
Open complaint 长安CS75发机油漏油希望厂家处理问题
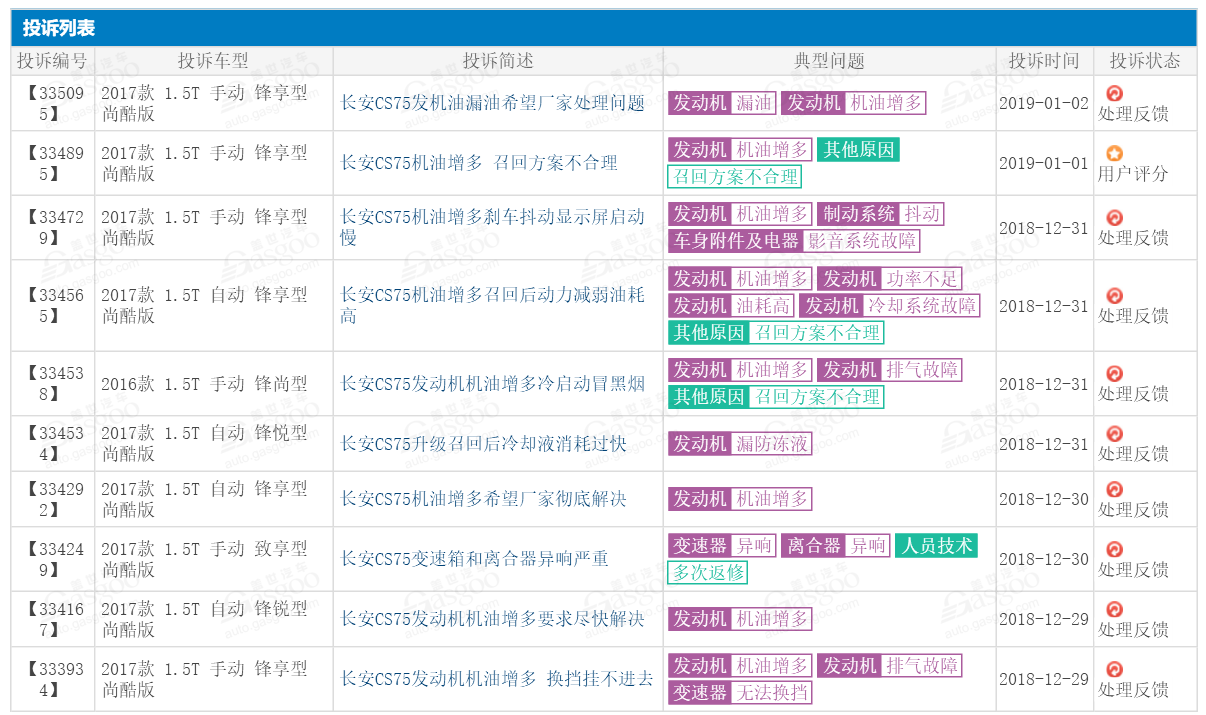point(493,103)
